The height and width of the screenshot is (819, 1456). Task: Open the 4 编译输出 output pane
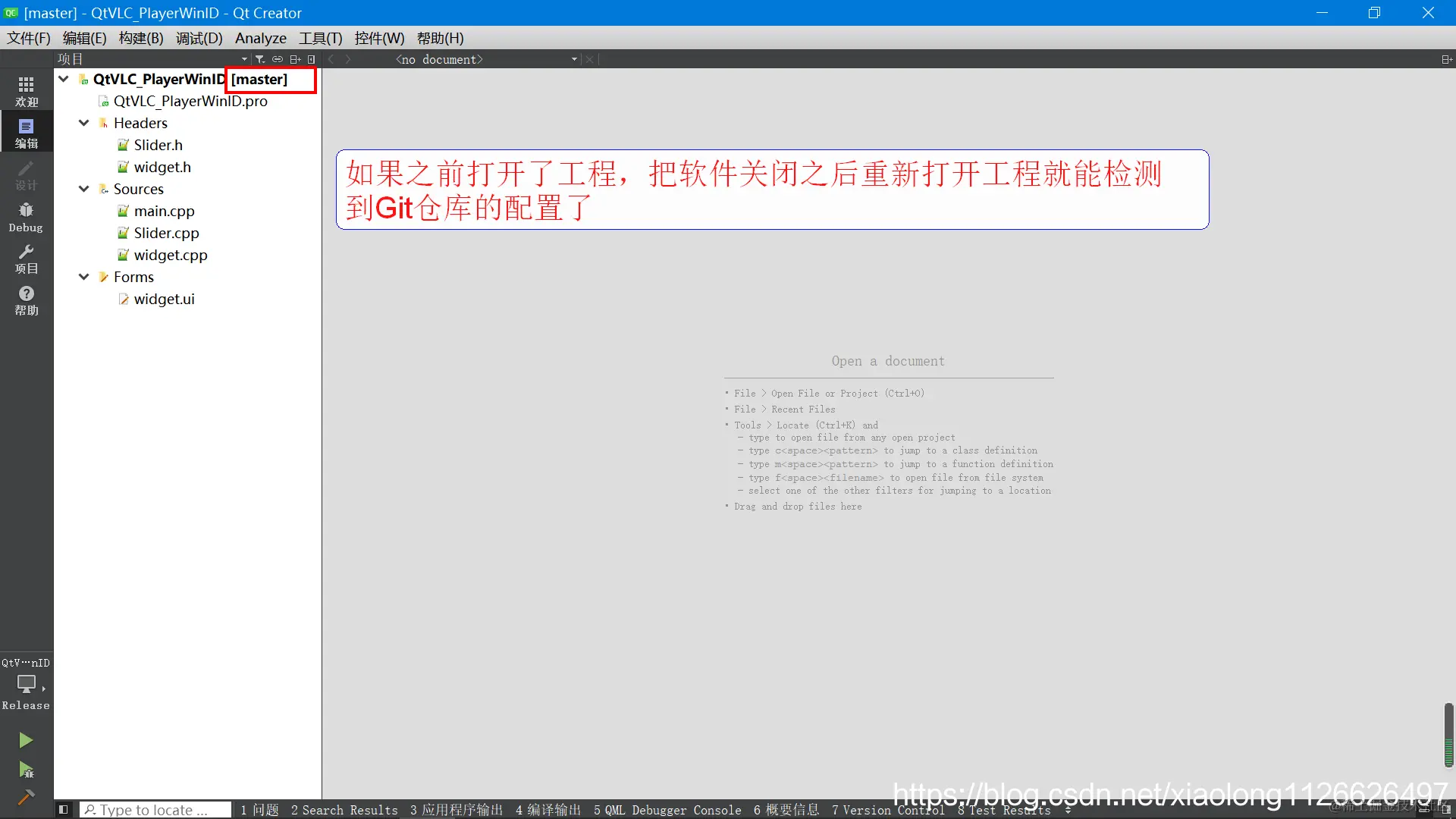(548, 810)
